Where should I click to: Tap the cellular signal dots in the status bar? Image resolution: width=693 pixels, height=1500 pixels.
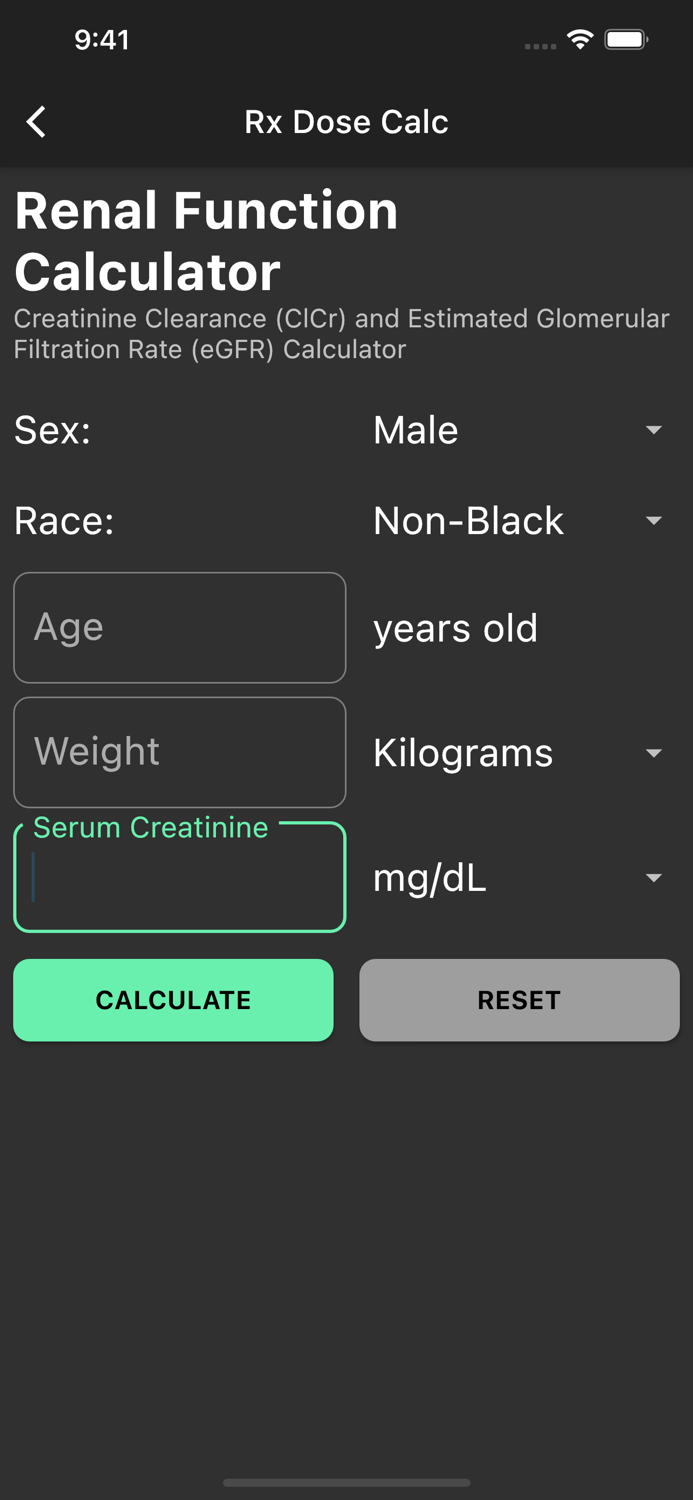tap(540, 45)
